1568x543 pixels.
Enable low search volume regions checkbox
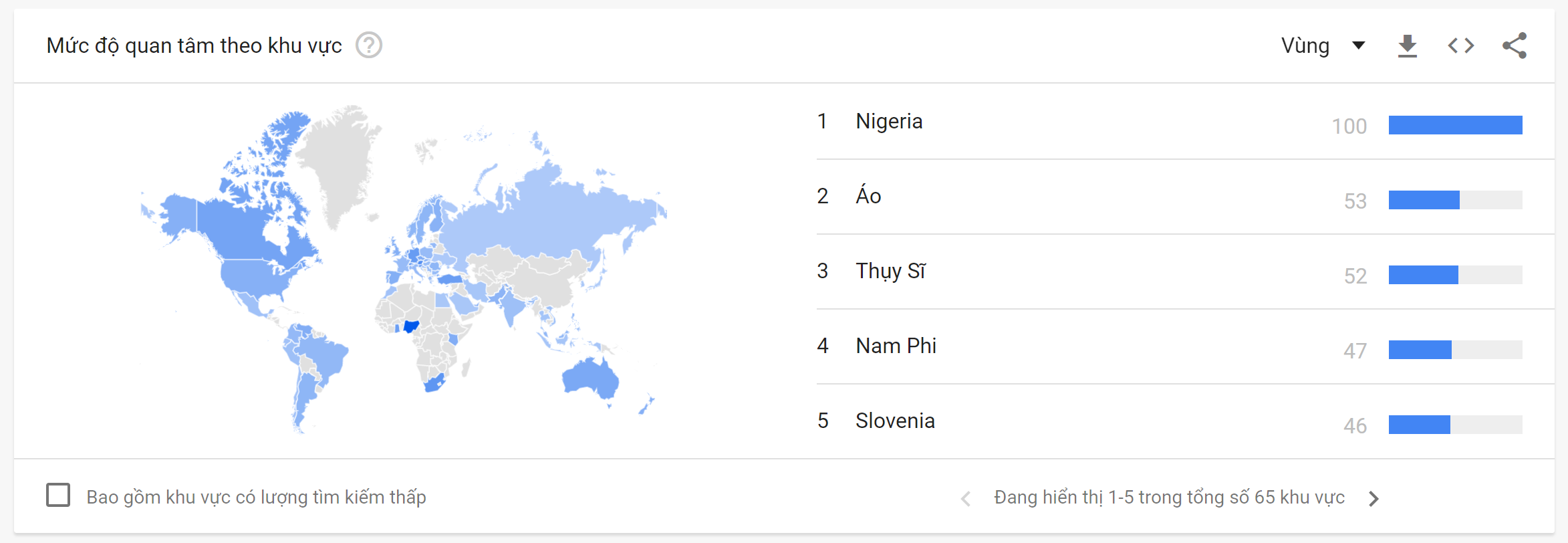tap(58, 496)
